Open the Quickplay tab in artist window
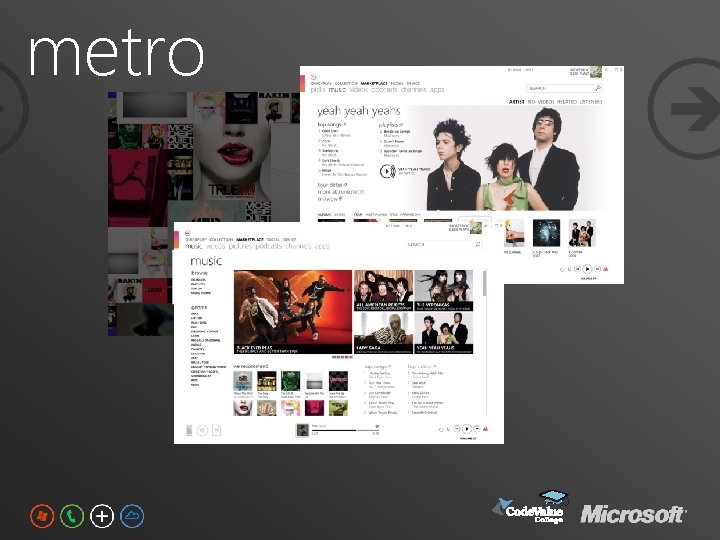 click(x=321, y=83)
